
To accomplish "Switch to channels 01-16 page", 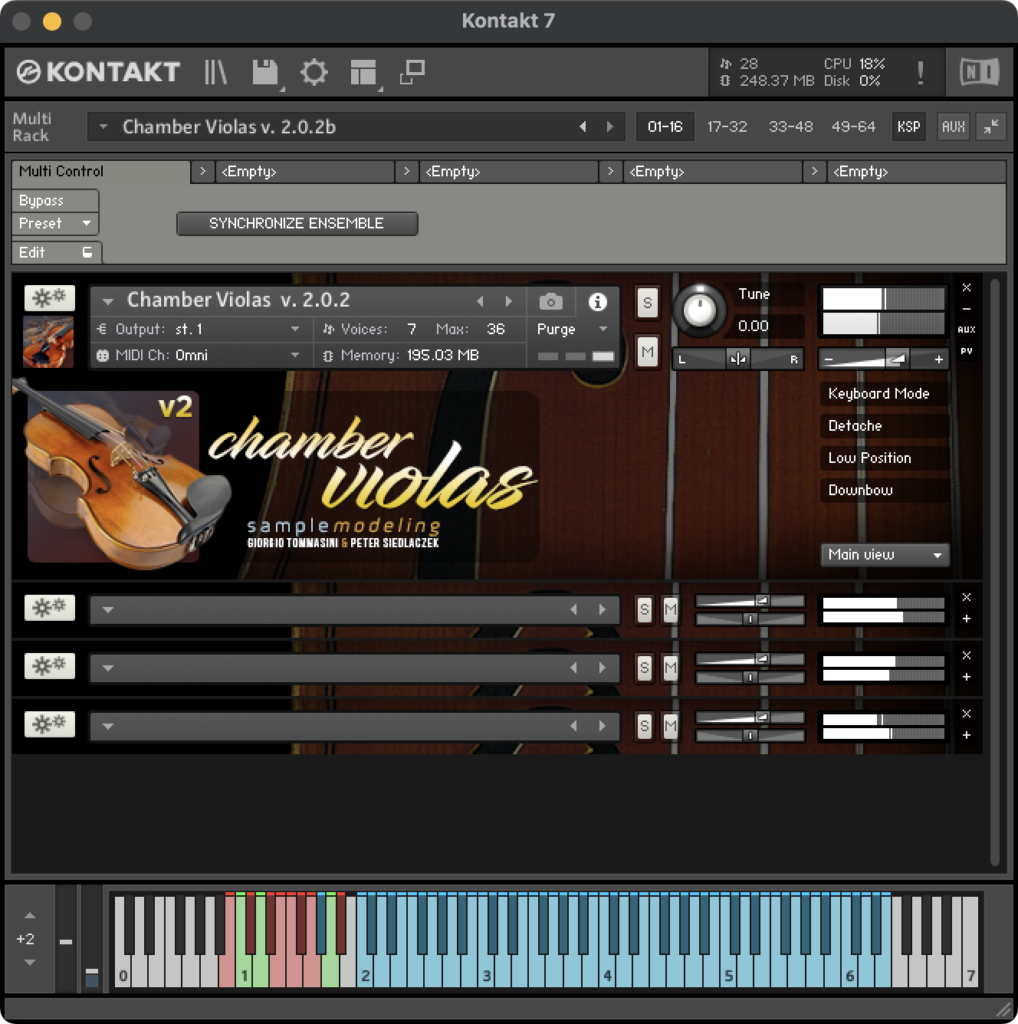I will tap(665, 127).
